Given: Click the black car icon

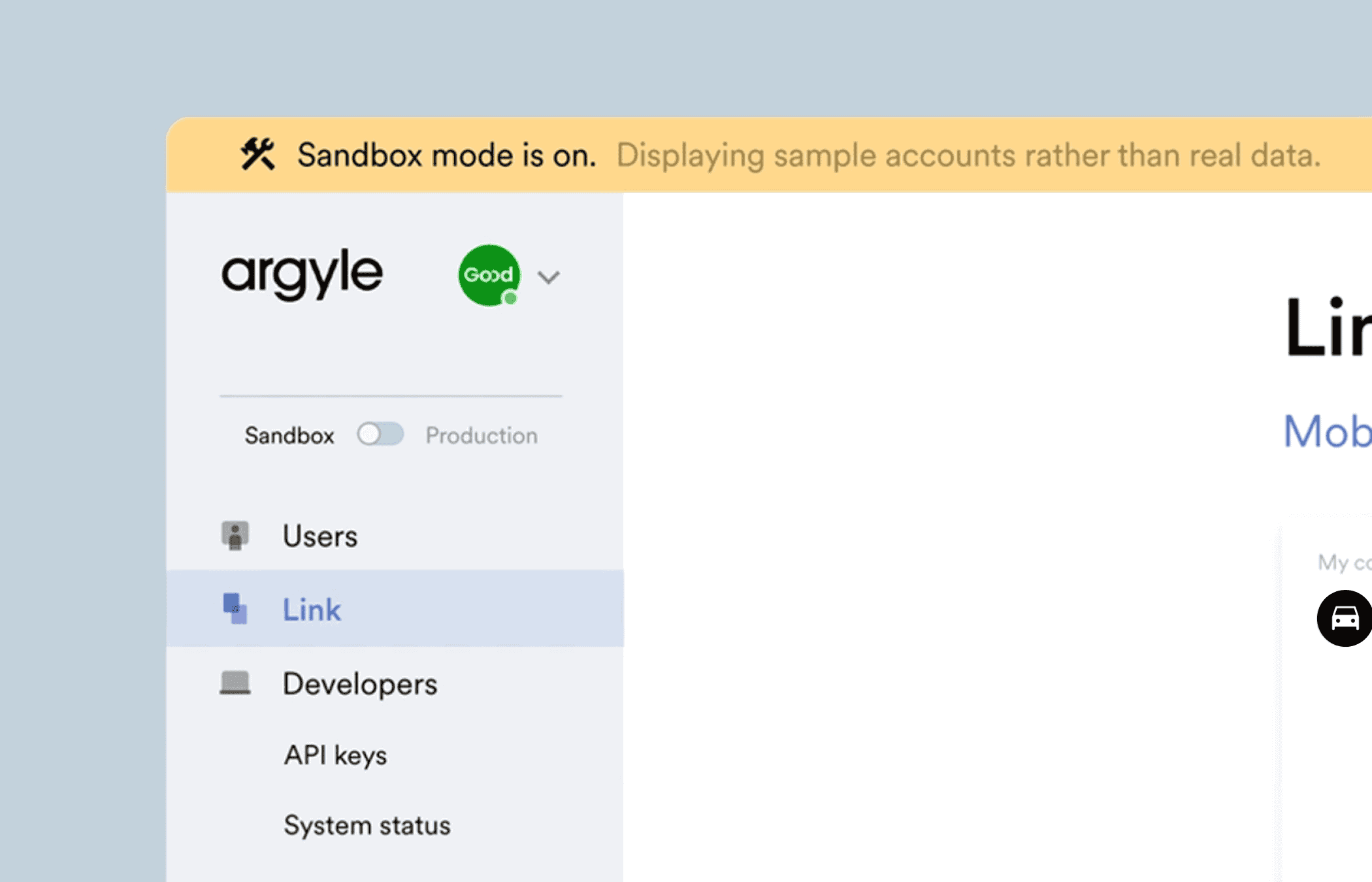Looking at the screenshot, I should coord(1344,618).
